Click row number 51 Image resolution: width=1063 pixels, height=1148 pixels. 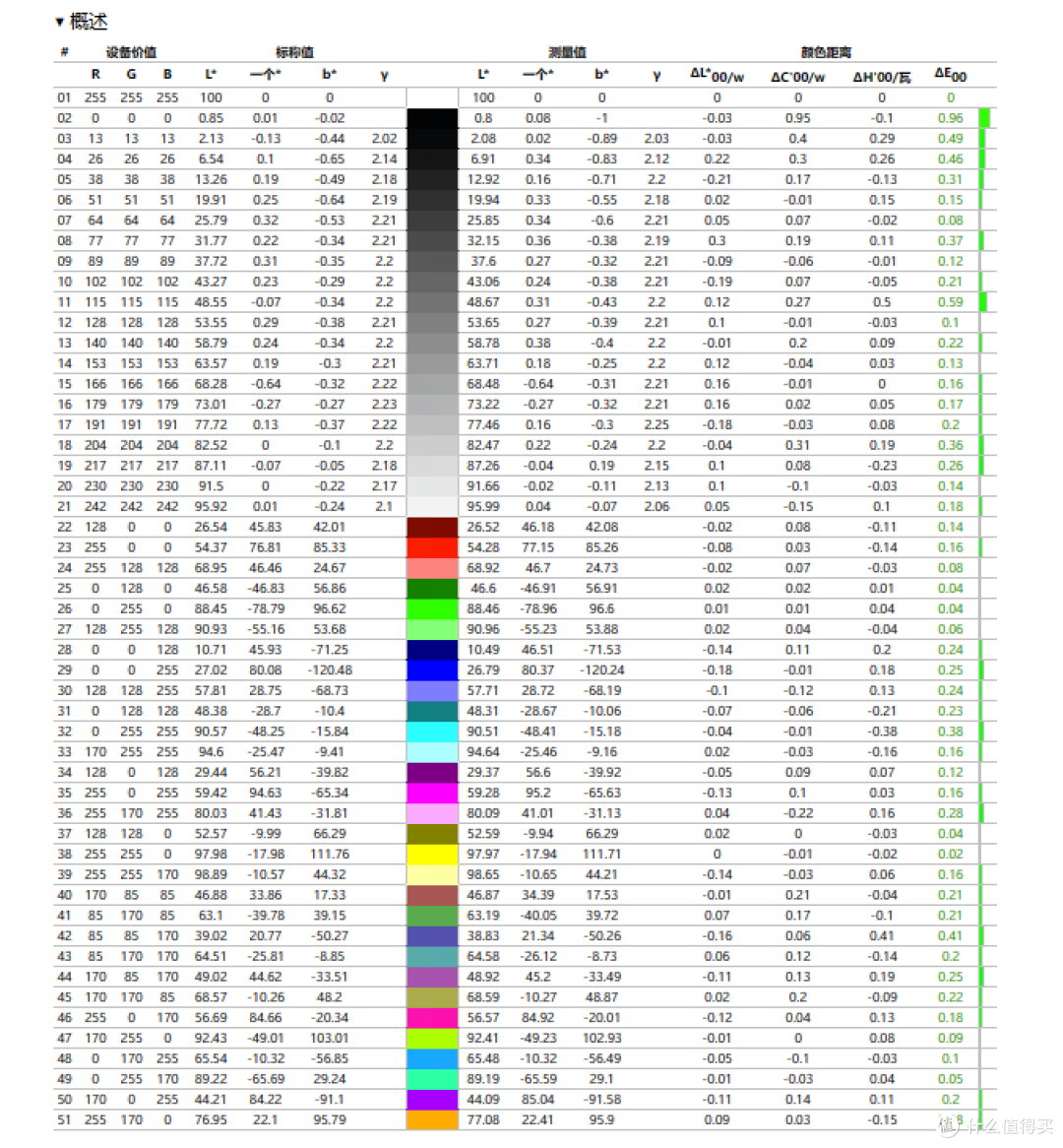(x=64, y=1120)
